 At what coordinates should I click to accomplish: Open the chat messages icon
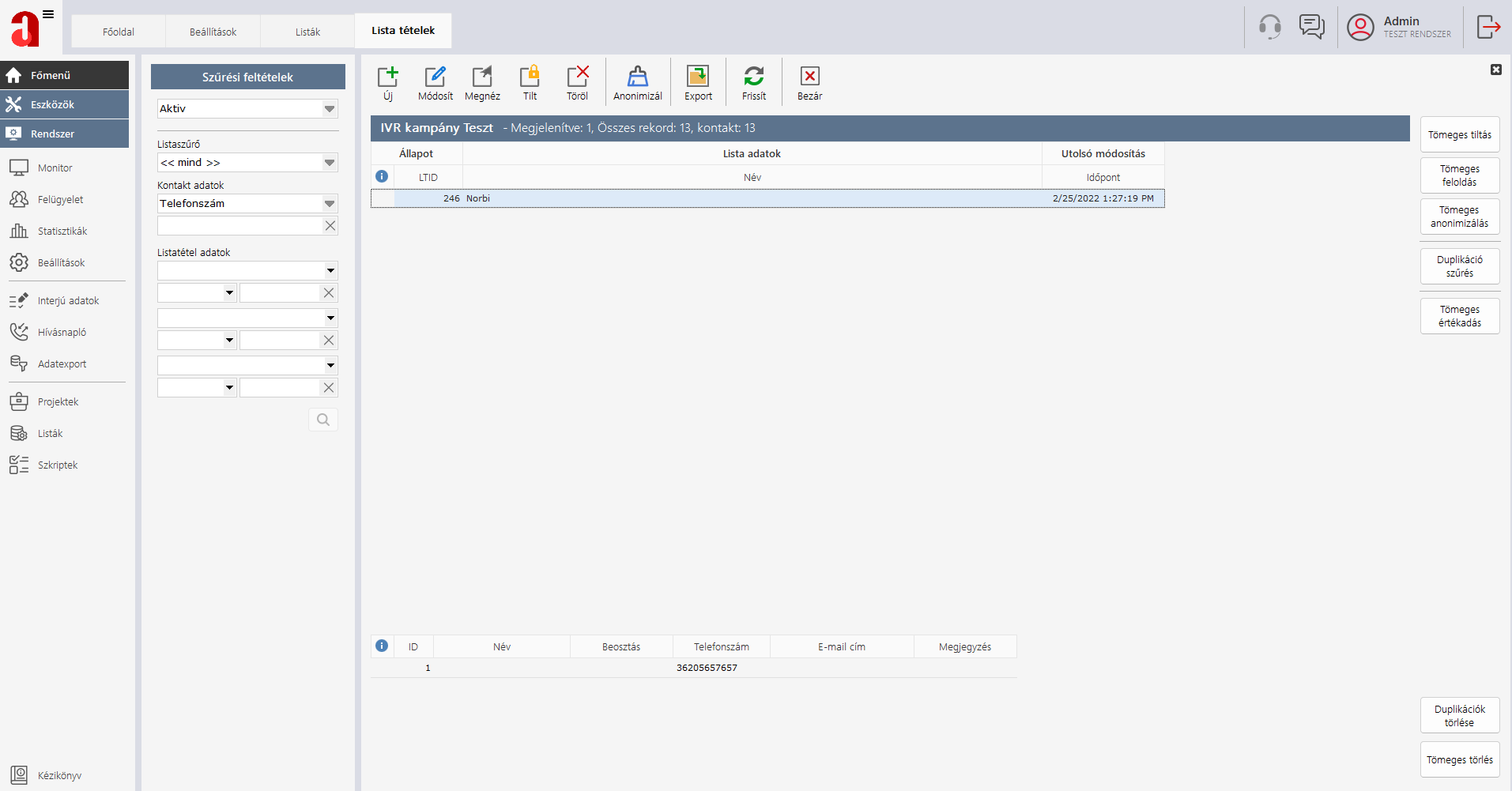(x=1311, y=27)
